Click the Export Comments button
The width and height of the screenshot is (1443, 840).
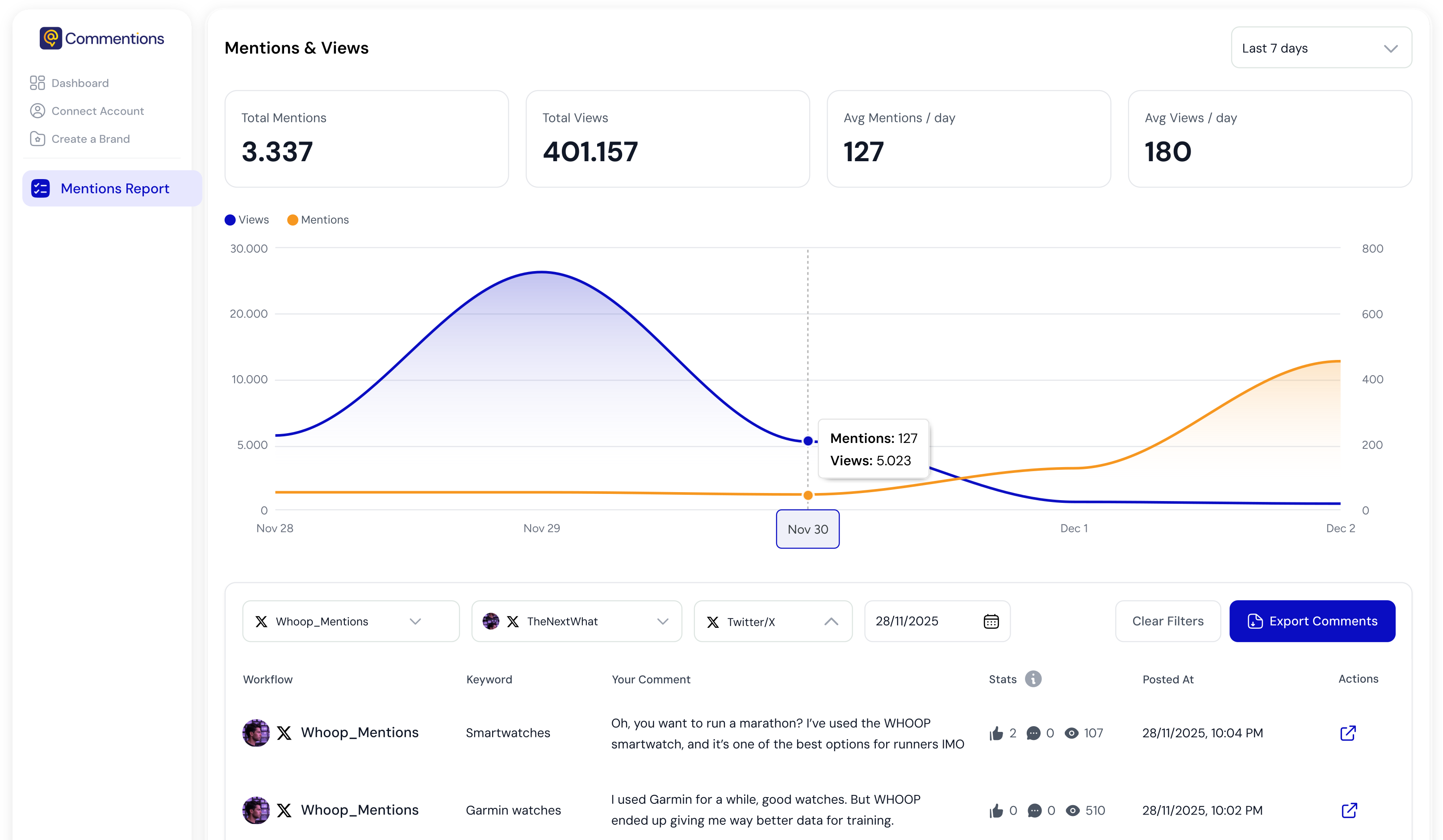pyautogui.click(x=1312, y=621)
